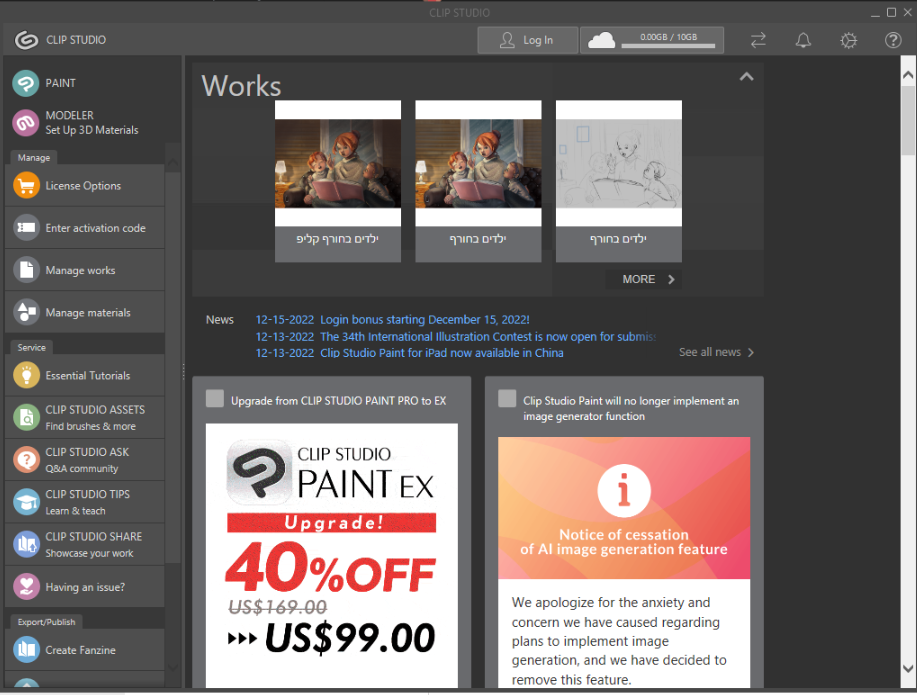This screenshot has width=917, height=695.
Task: Open See all news link
Action: click(x=716, y=352)
